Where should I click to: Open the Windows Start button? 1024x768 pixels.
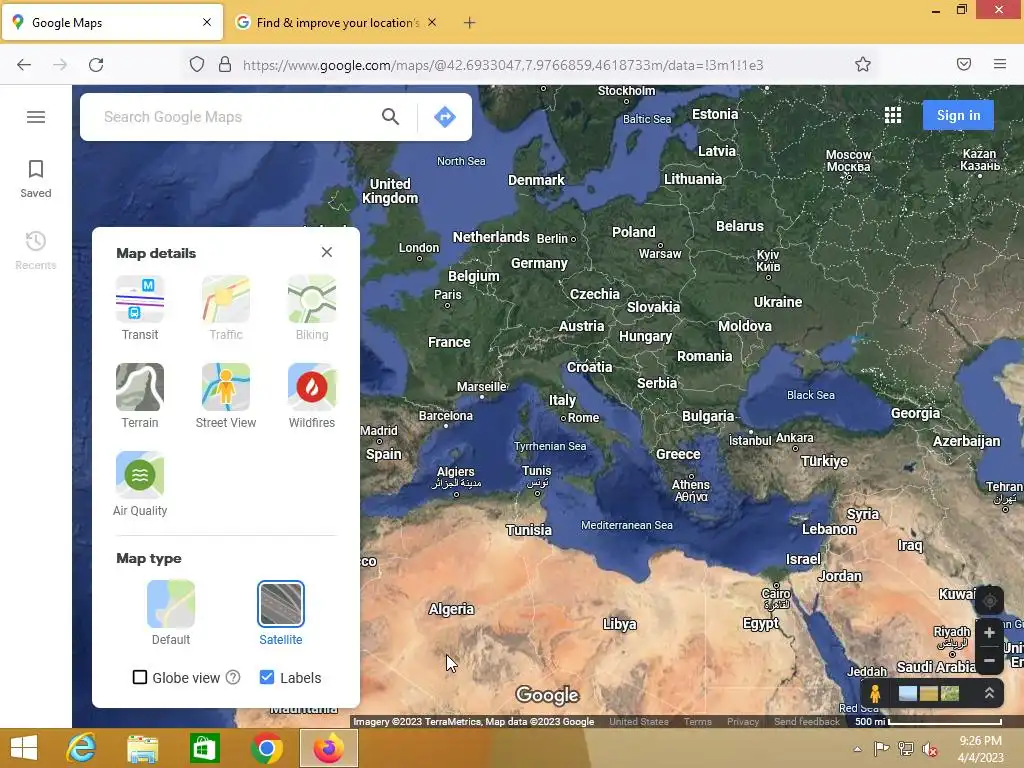24,748
